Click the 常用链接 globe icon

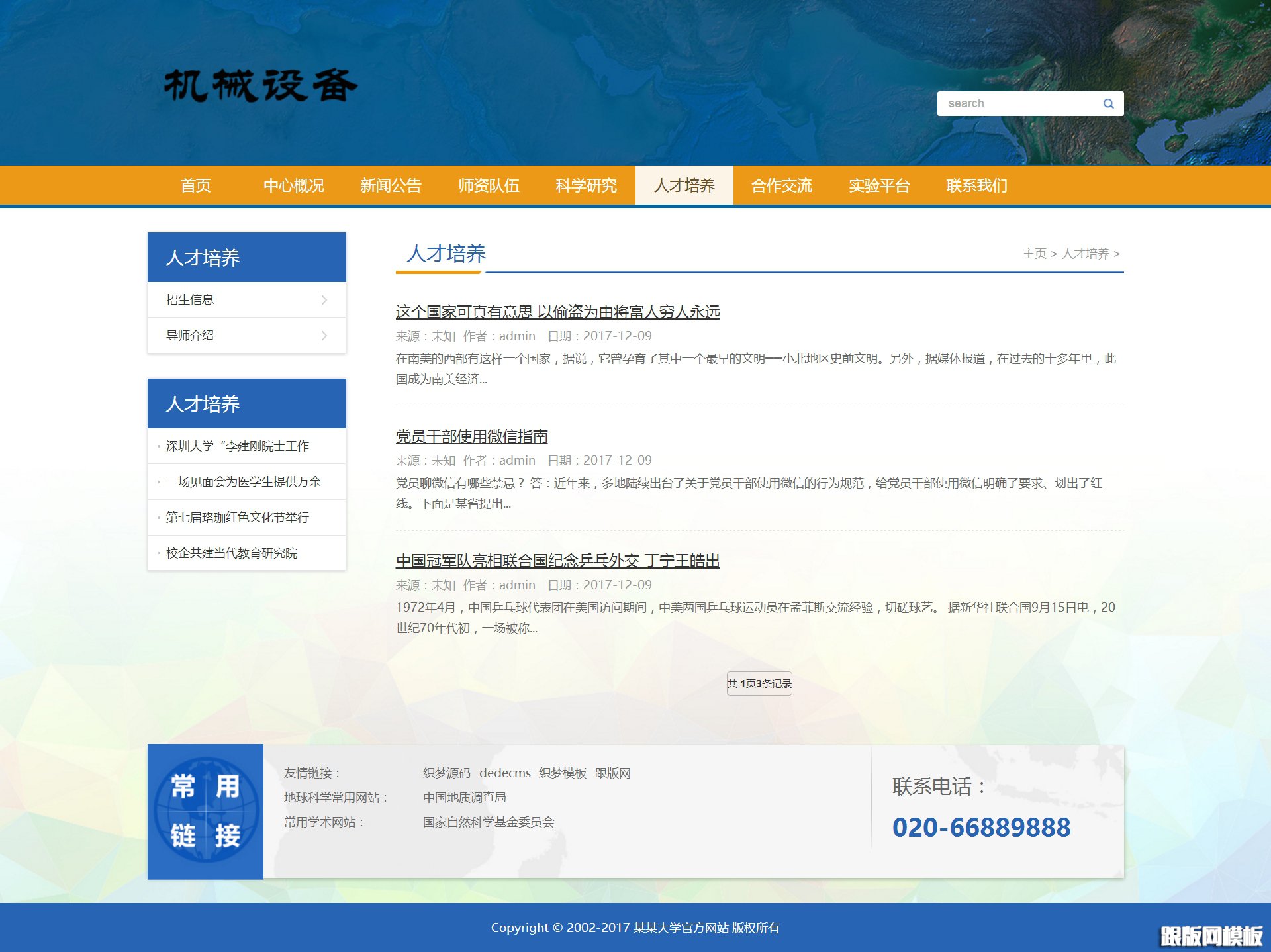point(205,810)
